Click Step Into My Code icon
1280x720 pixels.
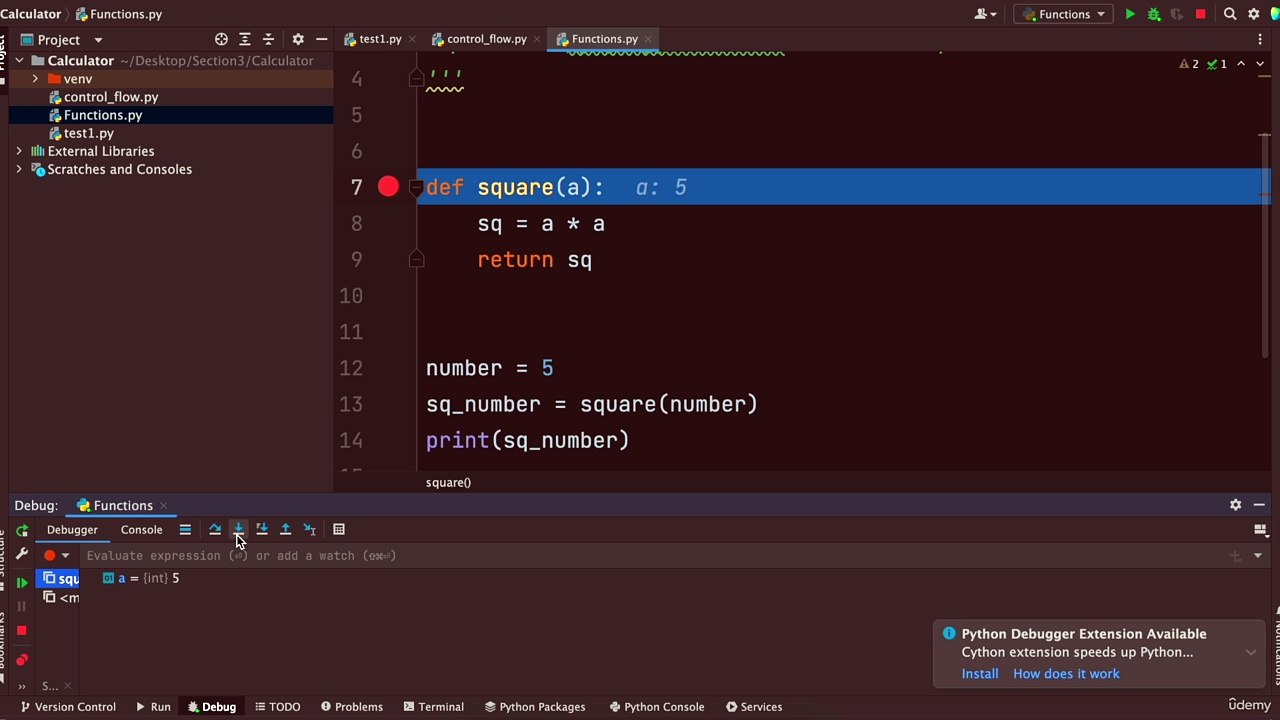[262, 529]
